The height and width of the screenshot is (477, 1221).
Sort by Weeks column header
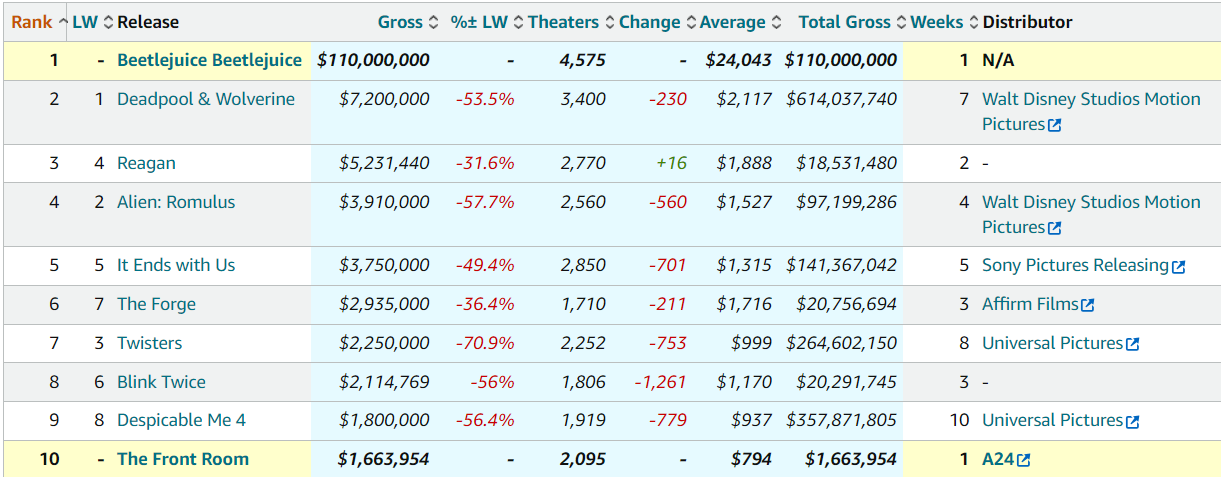[936, 22]
